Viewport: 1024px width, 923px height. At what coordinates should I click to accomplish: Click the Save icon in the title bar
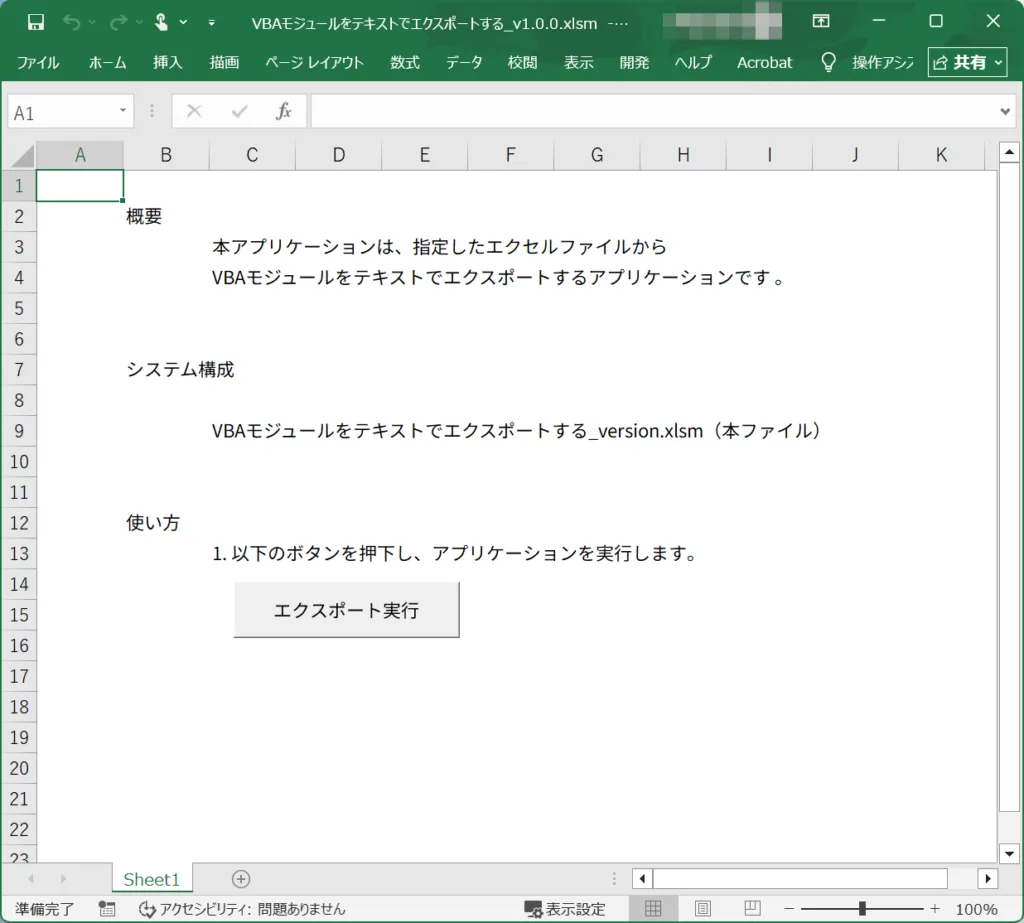coord(36,21)
